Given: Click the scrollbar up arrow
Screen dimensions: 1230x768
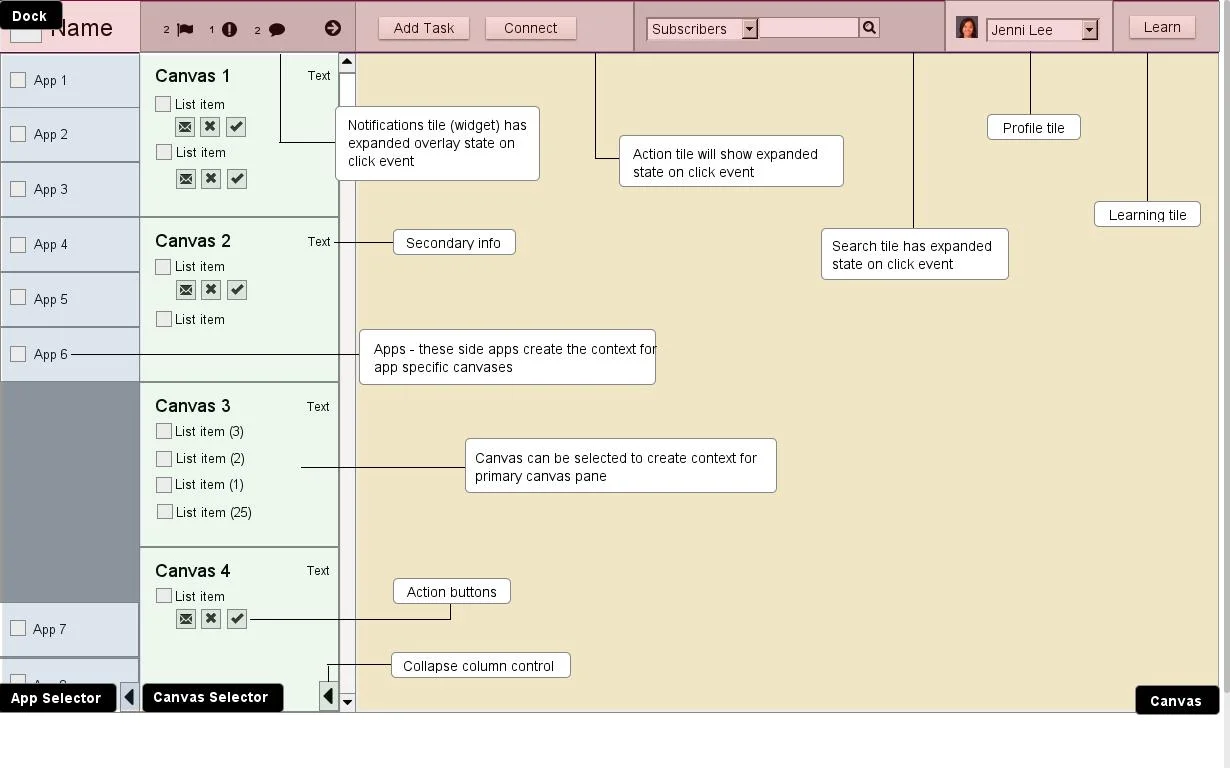Looking at the screenshot, I should coord(346,61).
